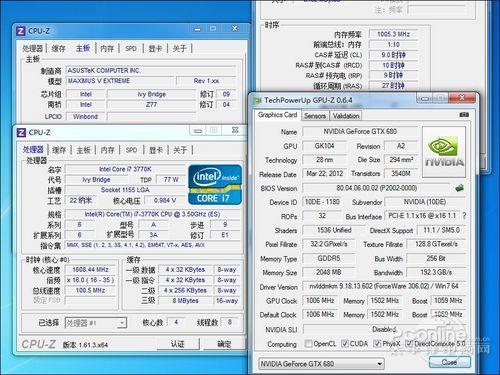Open the 内存 tab in the processor CPU-Z window

(x=108, y=150)
